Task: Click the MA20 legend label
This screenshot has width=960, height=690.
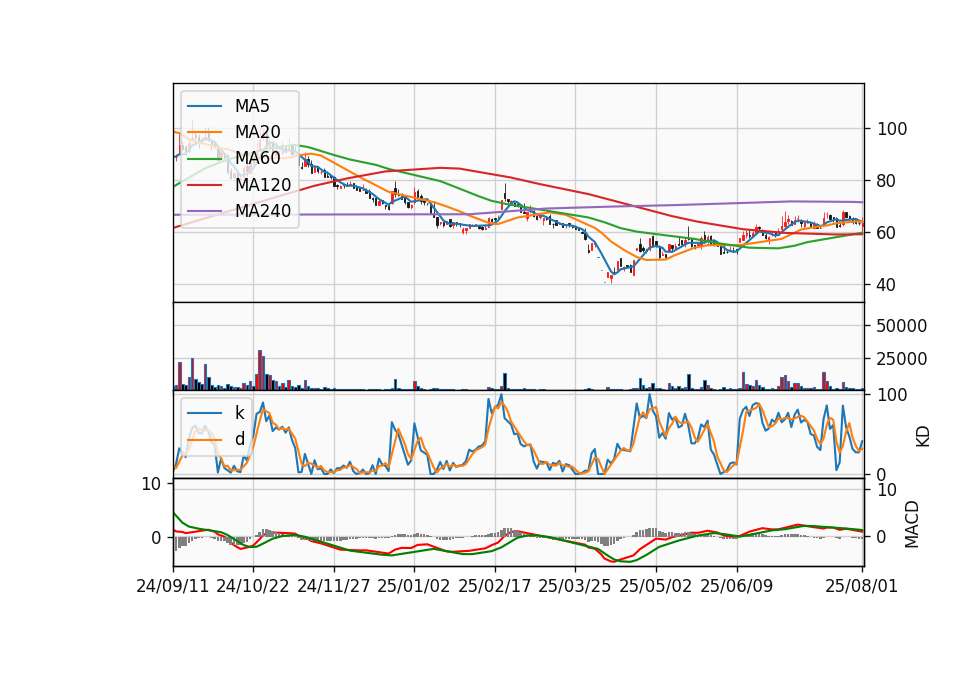Action: pyautogui.click(x=257, y=132)
